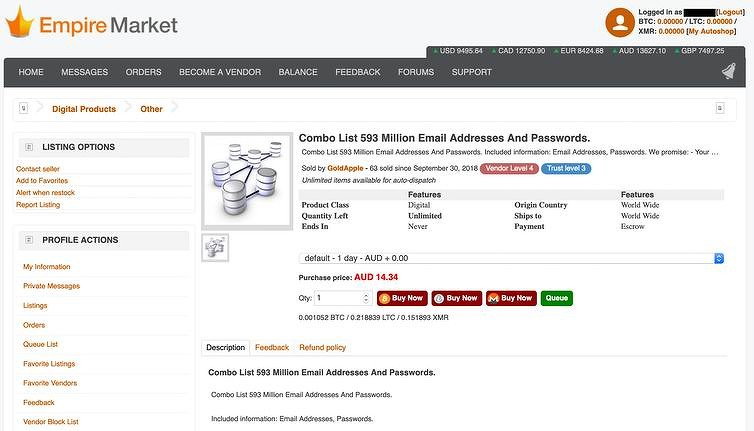Open Vendor Block List link
Viewport: 754px width, 431px height.
51,422
